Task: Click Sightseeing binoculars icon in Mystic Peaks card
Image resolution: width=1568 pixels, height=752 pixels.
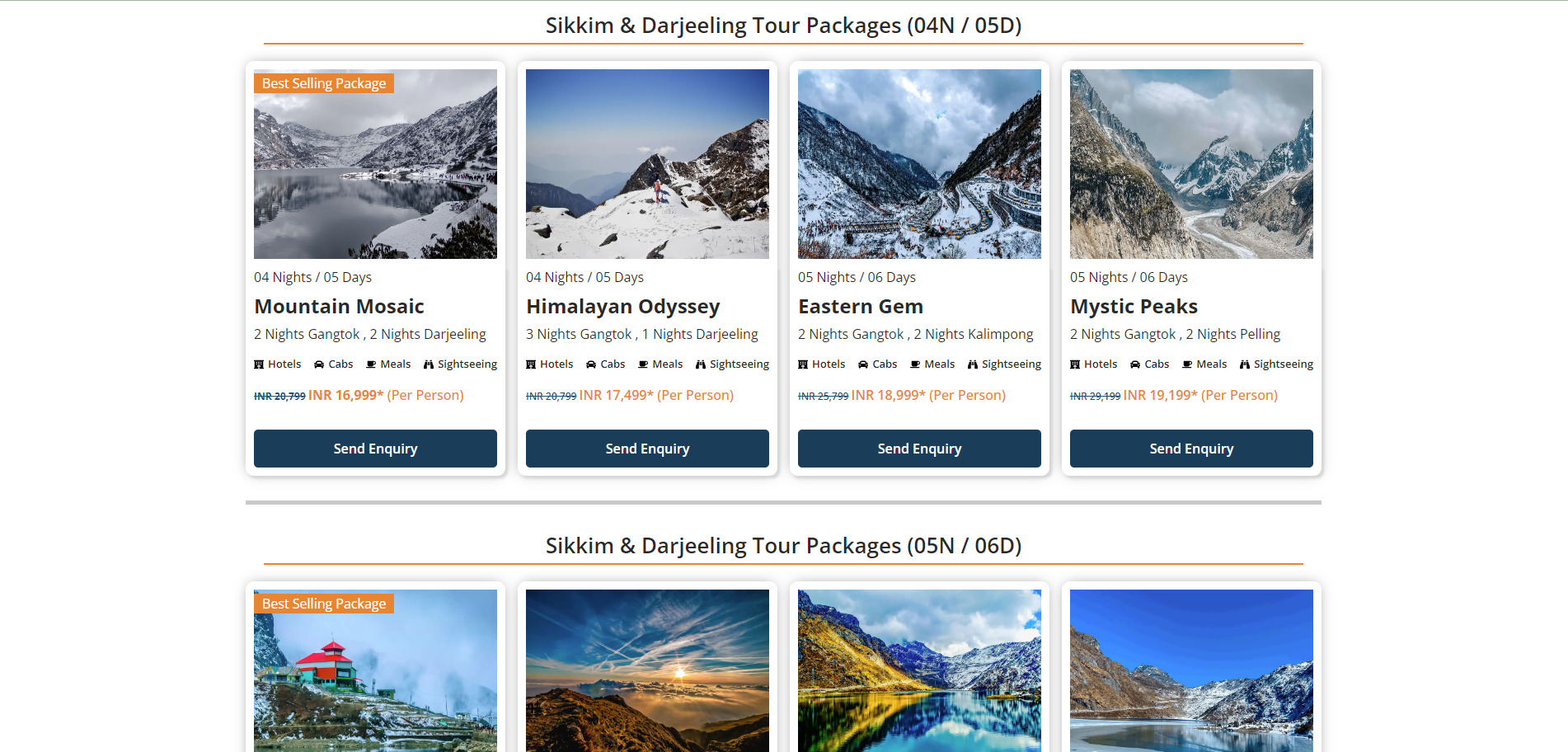Action: click(x=1245, y=364)
